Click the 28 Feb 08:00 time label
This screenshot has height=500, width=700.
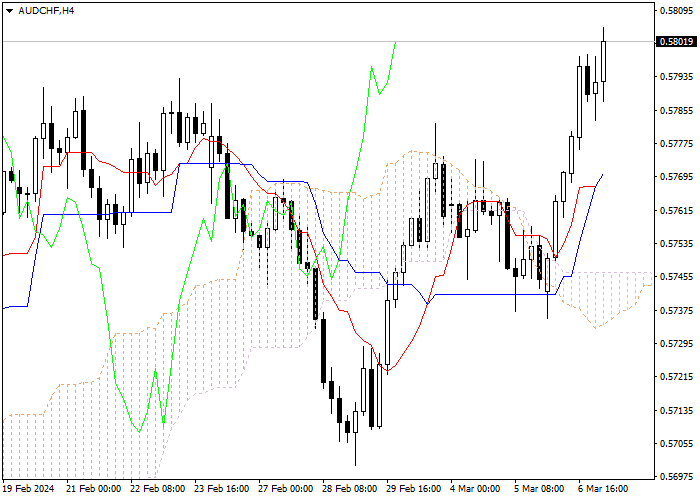coord(350,489)
